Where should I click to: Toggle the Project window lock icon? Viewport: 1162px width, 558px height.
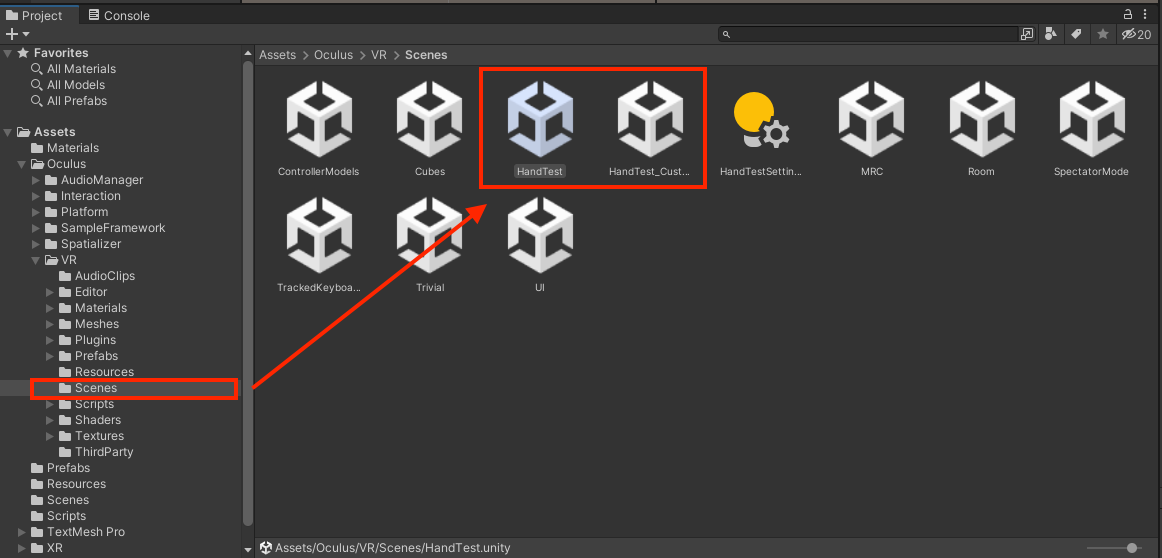pos(1128,14)
